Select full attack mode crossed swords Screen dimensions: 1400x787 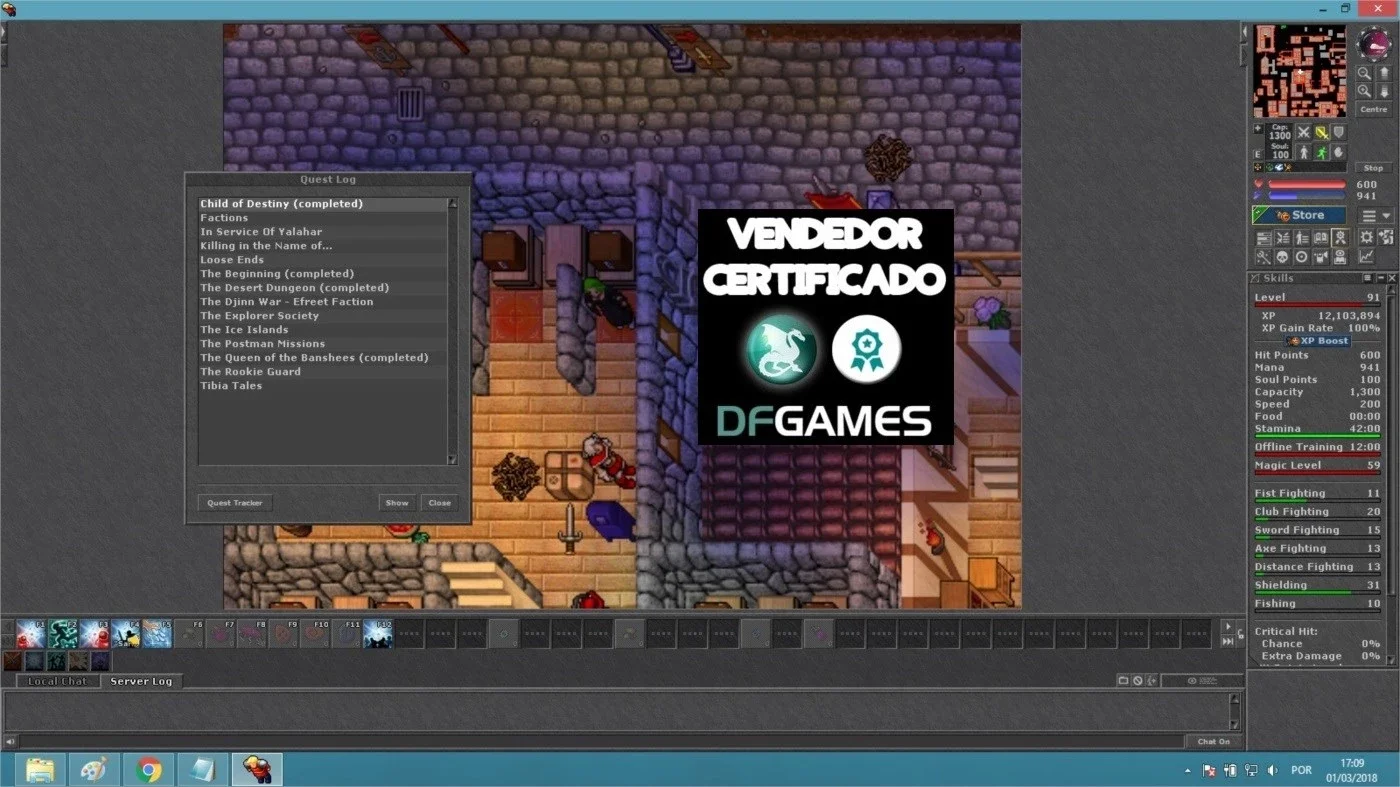[1304, 132]
